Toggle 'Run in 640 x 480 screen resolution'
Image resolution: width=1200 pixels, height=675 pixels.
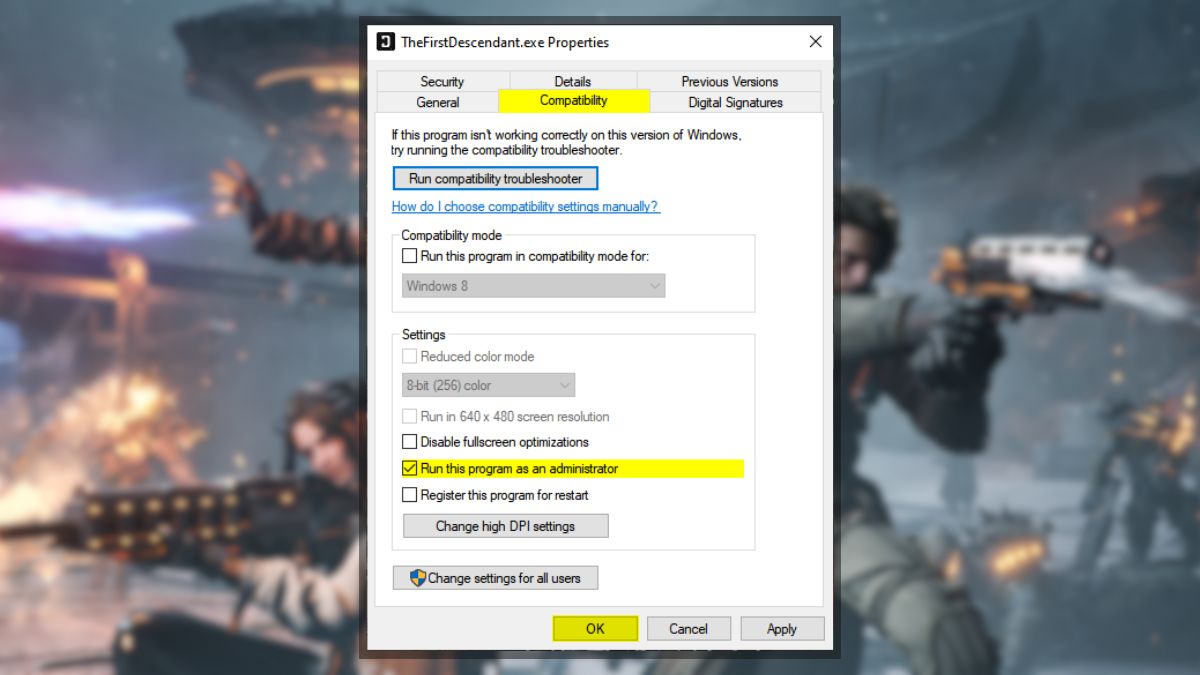pos(409,416)
